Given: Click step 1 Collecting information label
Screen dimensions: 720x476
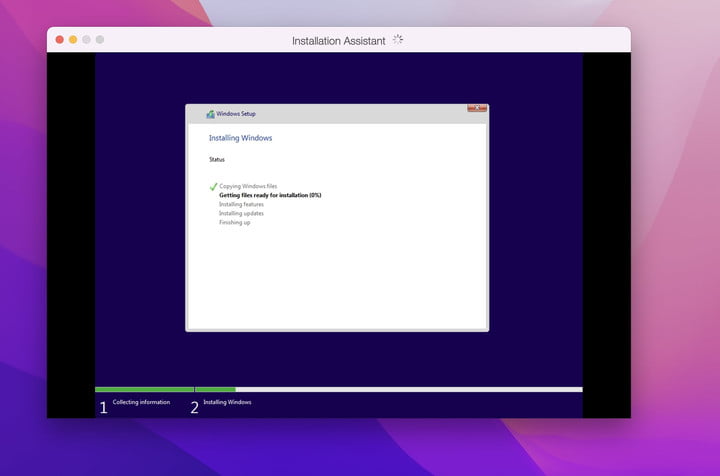Looking at the screenshot, I should (141, 402).
